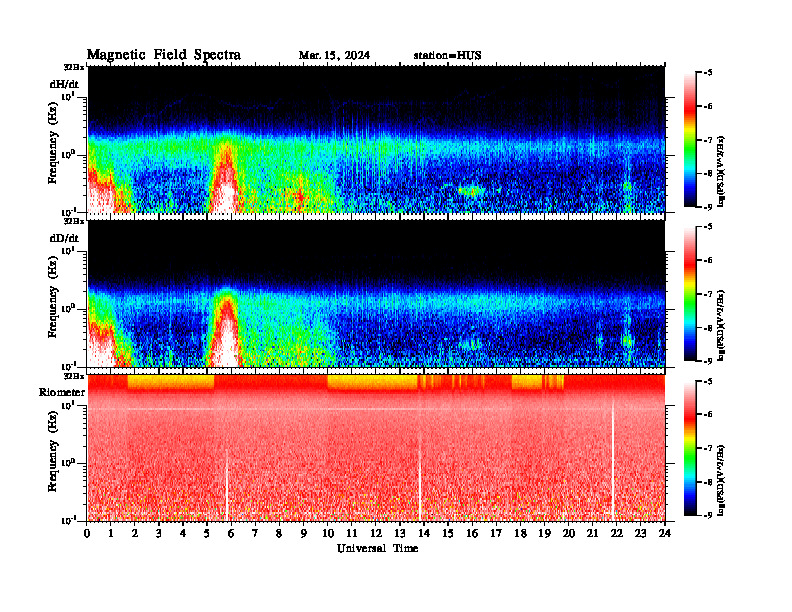The height and width of the screenshot is (612, 792).
Task: Click hour "9" on Universal Time axis
Action: (x=304, y=534)
